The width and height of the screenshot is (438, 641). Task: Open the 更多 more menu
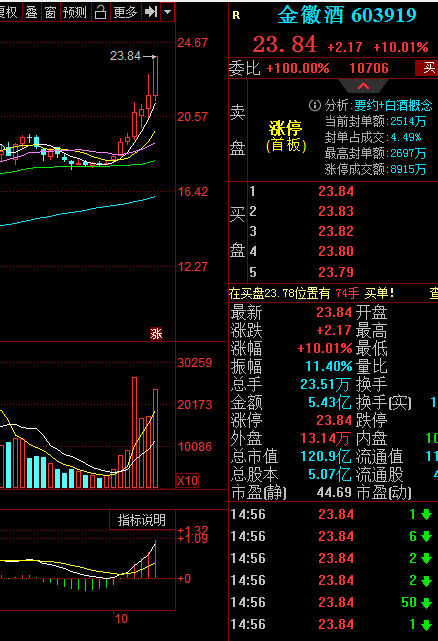tap(125, 12)
